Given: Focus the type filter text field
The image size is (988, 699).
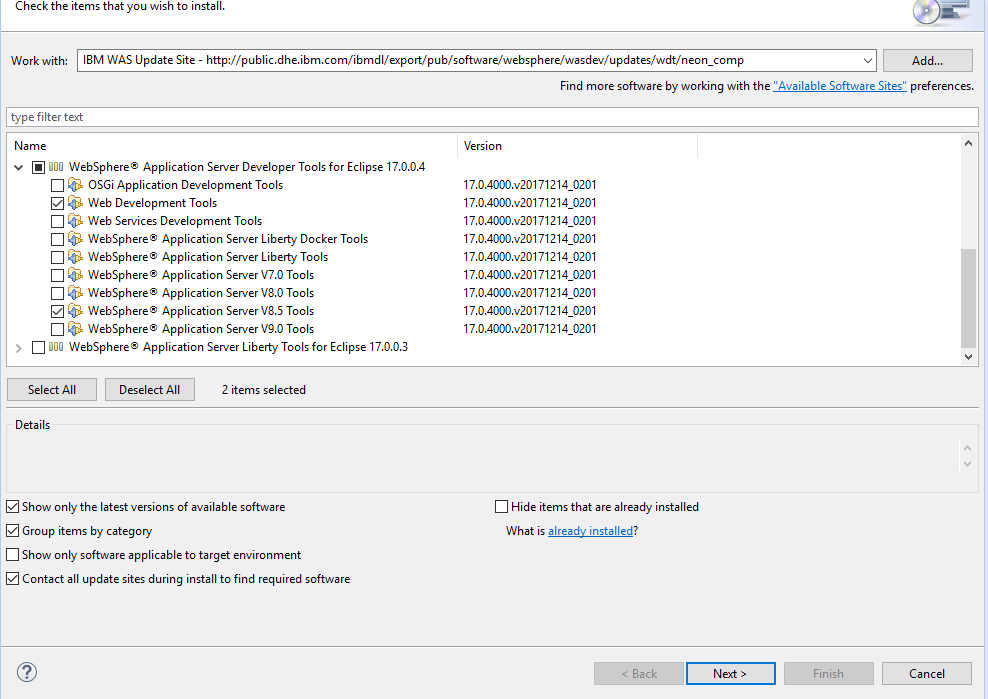Looking at the screenshot, I should [492, 117].
